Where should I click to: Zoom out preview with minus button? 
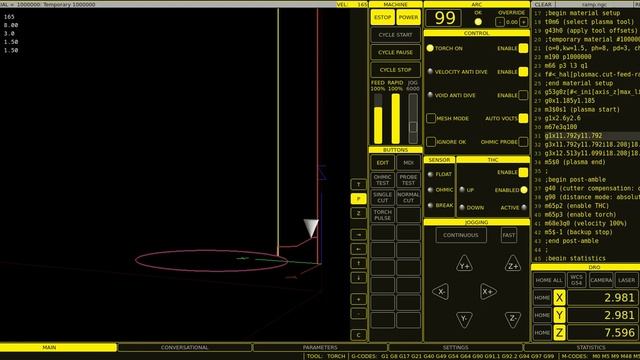tap(358, 313)
